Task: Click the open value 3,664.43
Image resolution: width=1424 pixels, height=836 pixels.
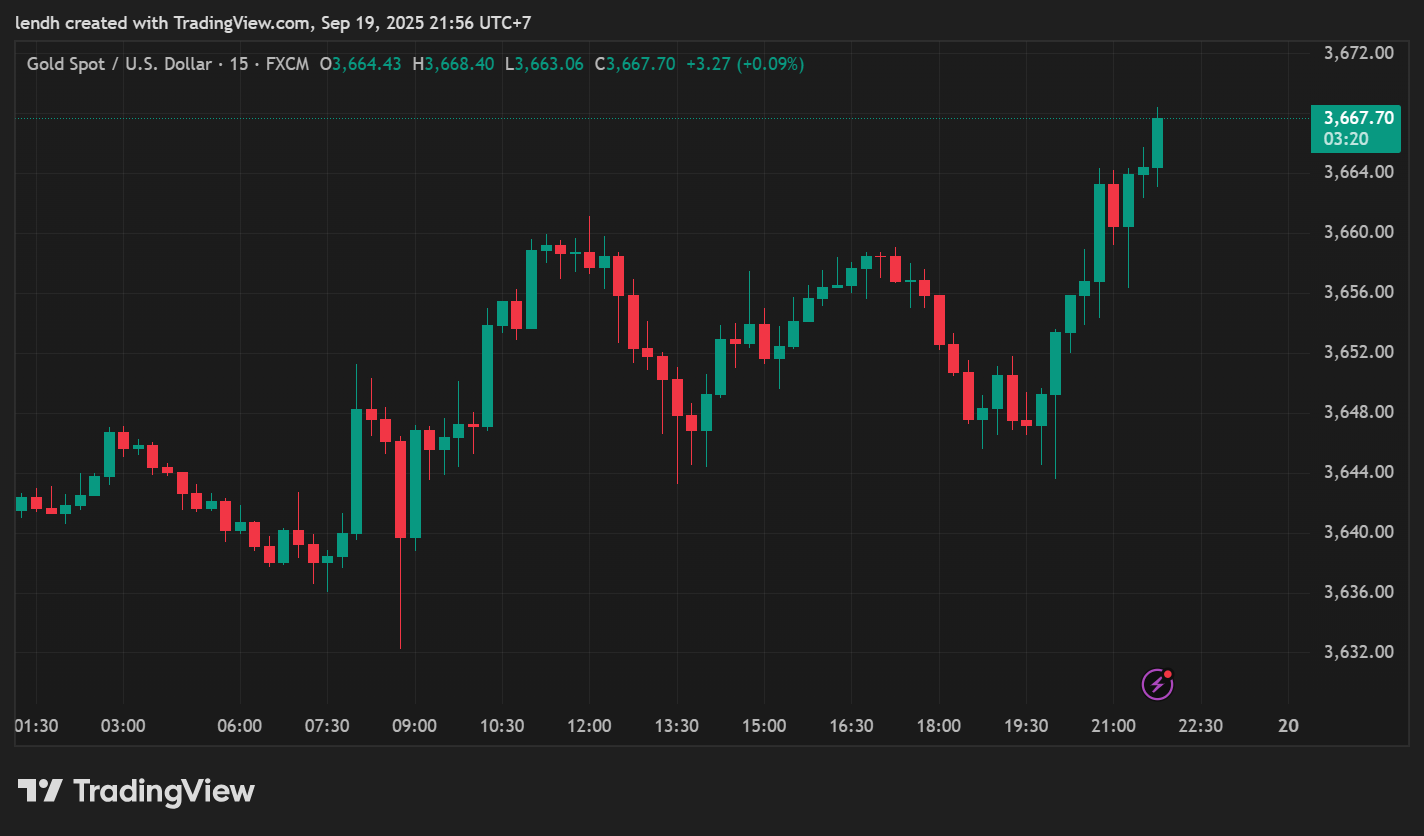Action: click(366, 64)
